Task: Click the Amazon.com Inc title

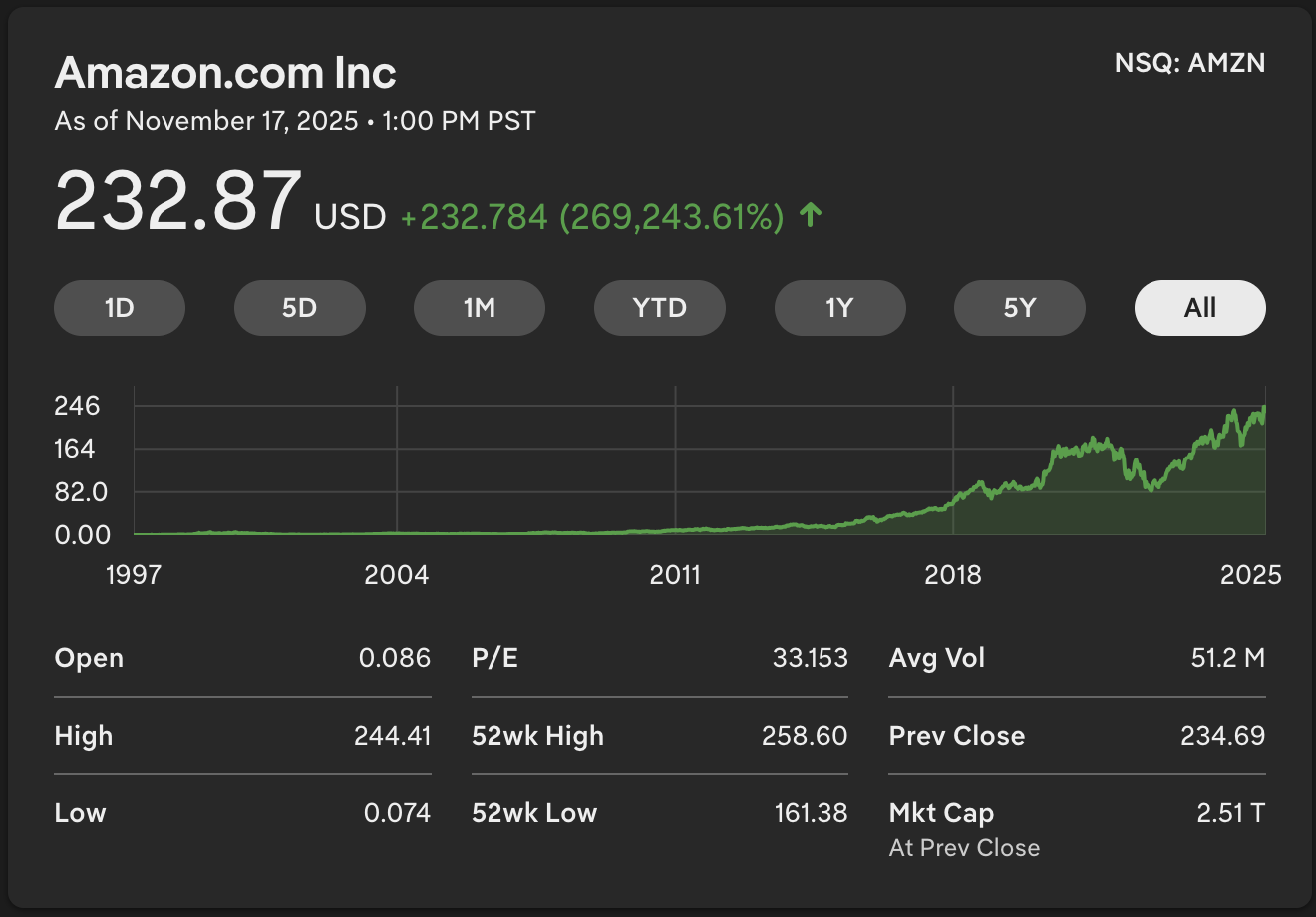Action: point(226,73)
